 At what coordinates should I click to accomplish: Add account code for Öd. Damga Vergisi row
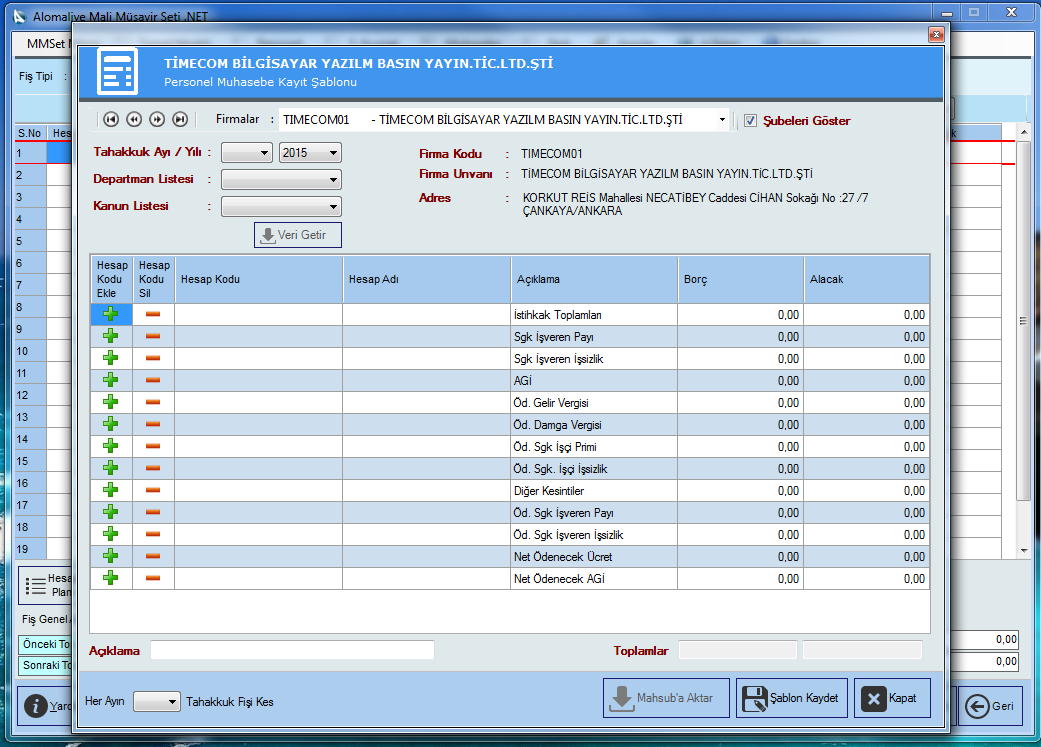[x=111, y=424]
